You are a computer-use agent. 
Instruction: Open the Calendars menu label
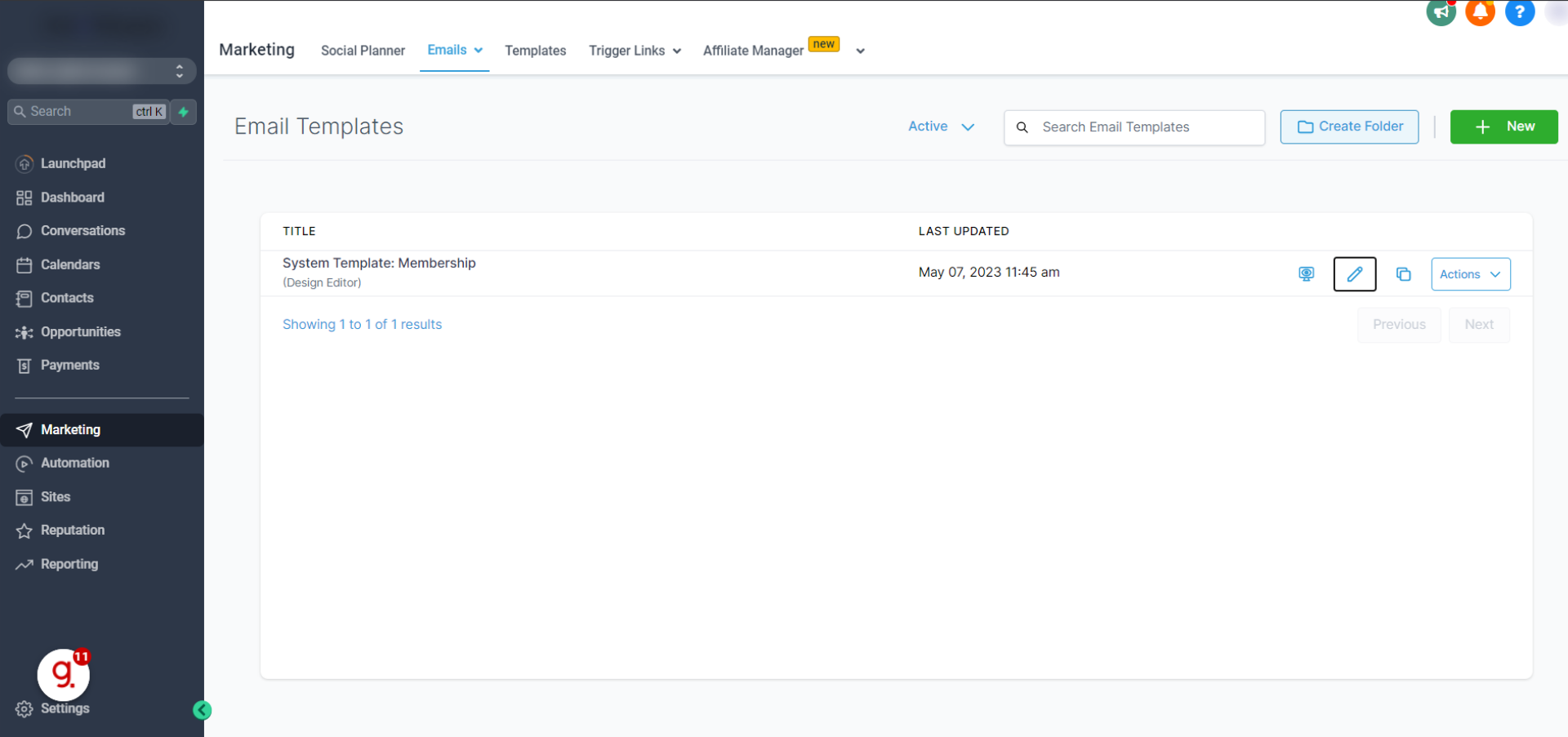pos(70,264)
